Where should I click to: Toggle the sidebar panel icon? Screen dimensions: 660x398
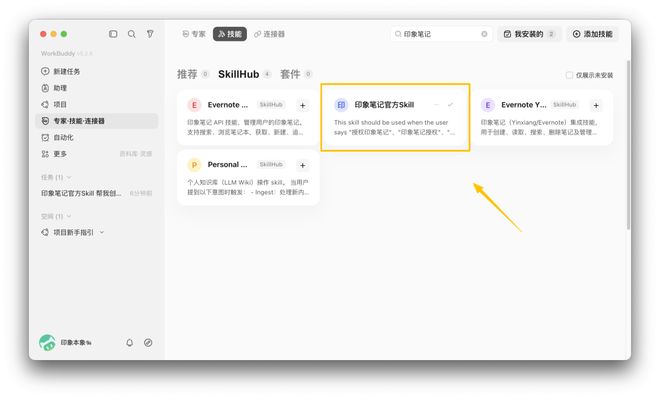(x=113, y=34)
